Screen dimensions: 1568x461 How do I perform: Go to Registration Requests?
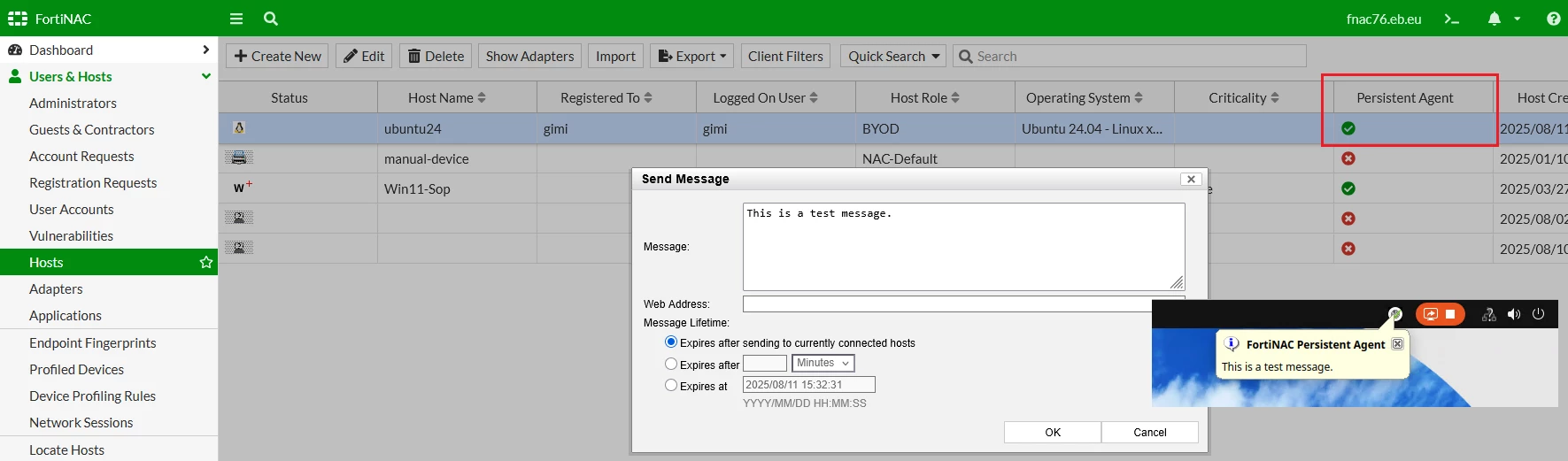tap(93, 183)
